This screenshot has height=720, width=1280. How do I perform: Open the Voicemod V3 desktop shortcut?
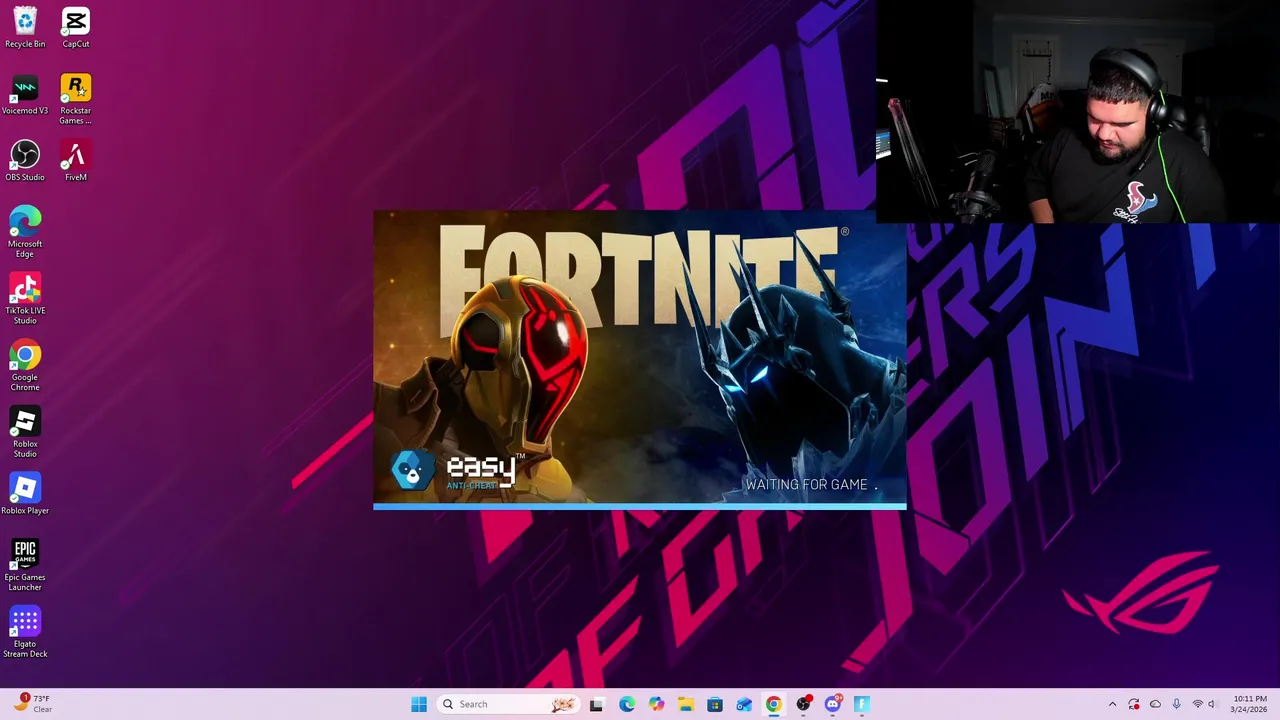coord(25,95)
